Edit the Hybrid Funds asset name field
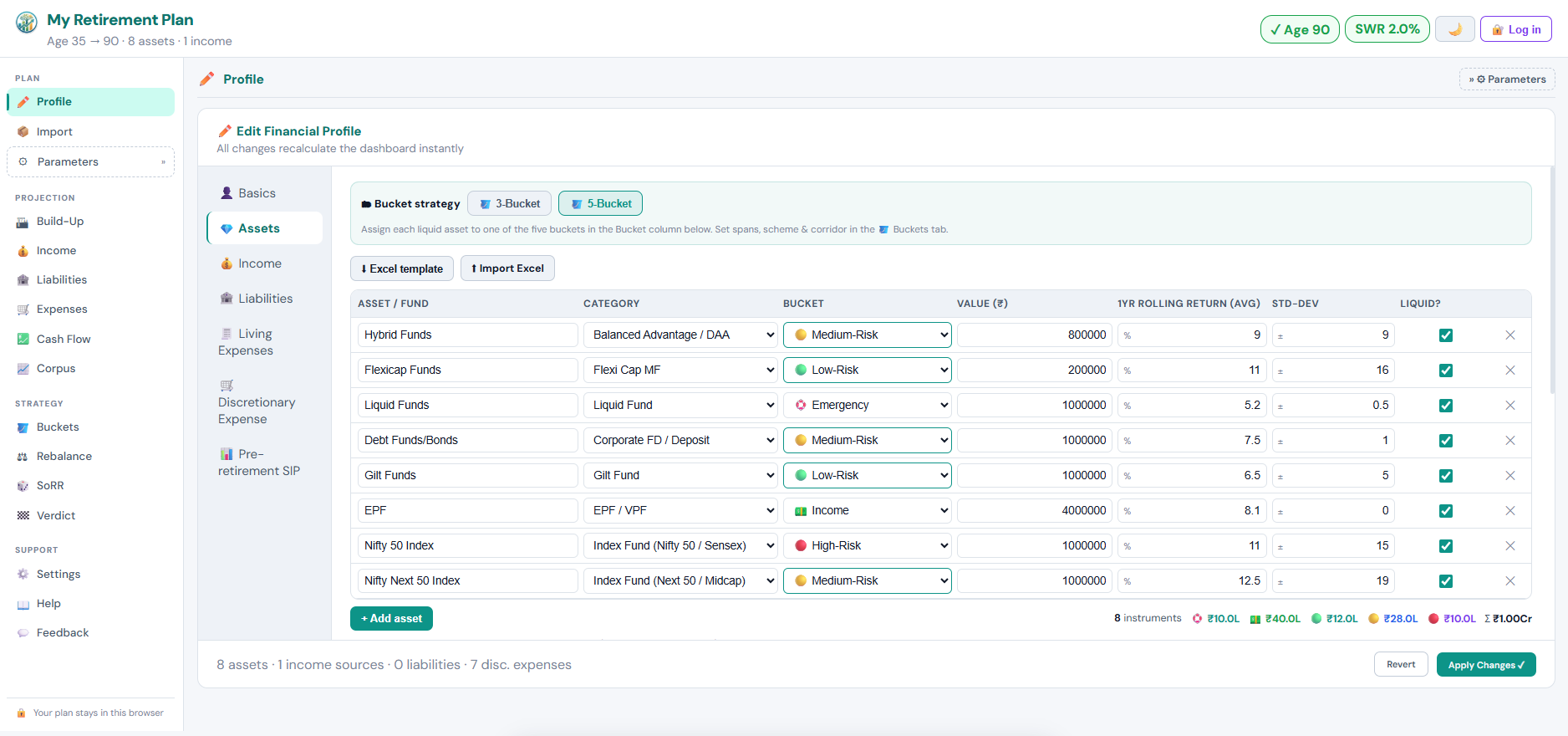 tap(468, 335)
